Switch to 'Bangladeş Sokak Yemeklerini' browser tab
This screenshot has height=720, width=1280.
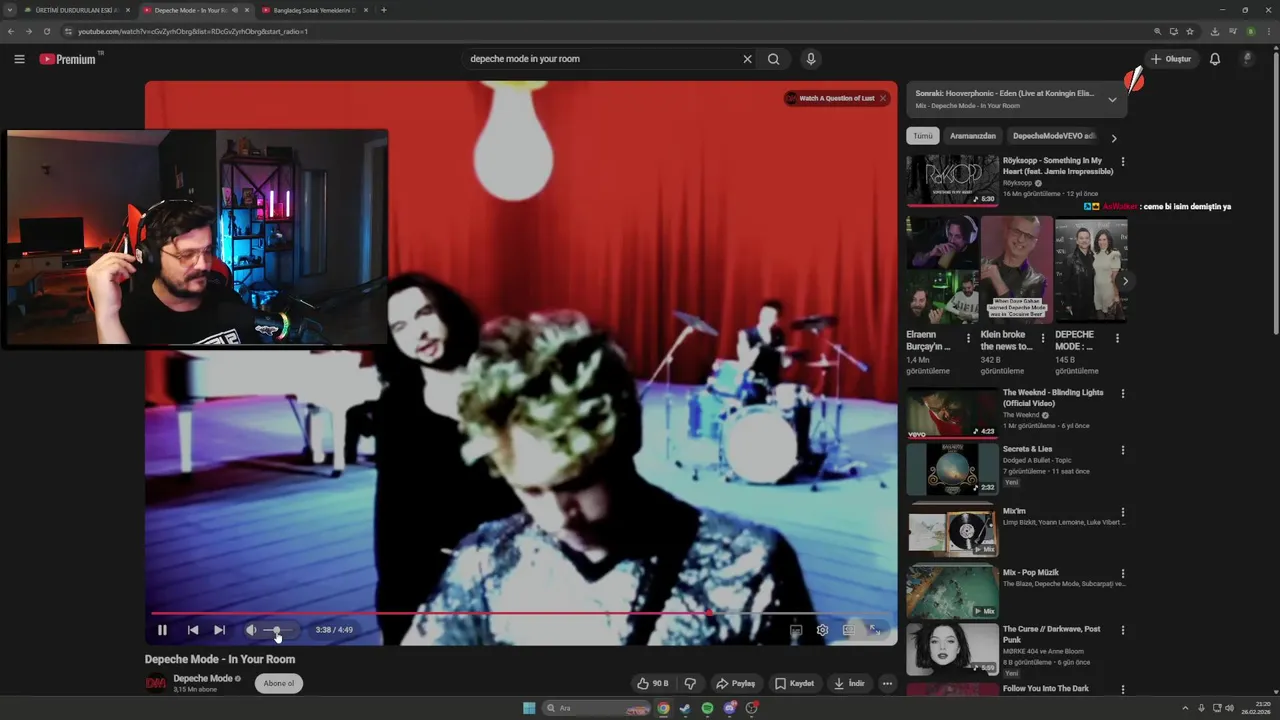[313, 10]
